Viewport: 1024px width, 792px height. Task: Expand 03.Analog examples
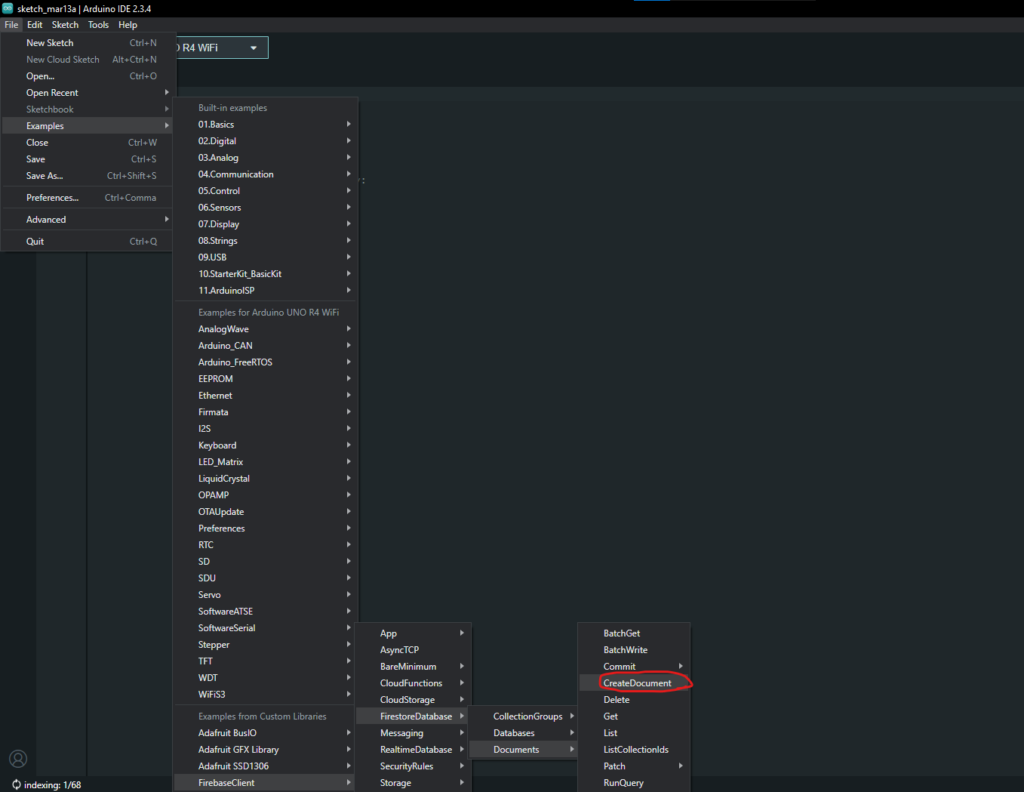click(266, 158)
